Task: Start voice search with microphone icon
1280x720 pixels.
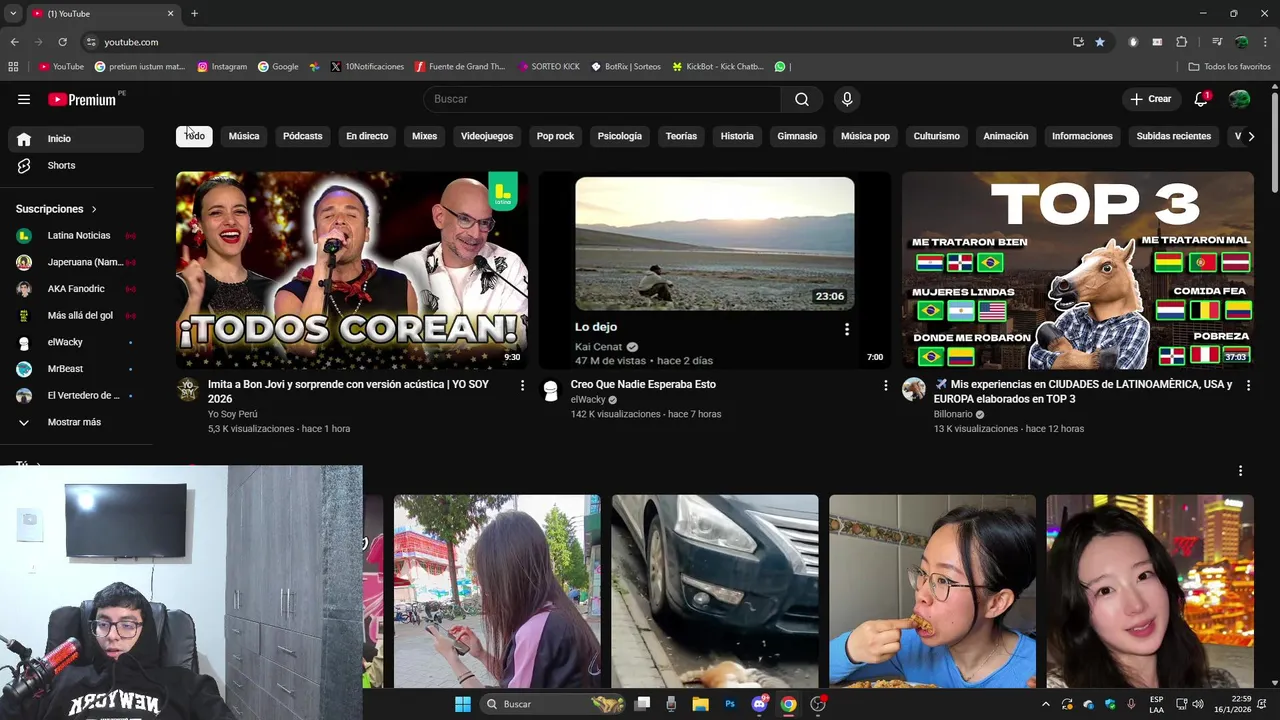Action: coord(847,99)
